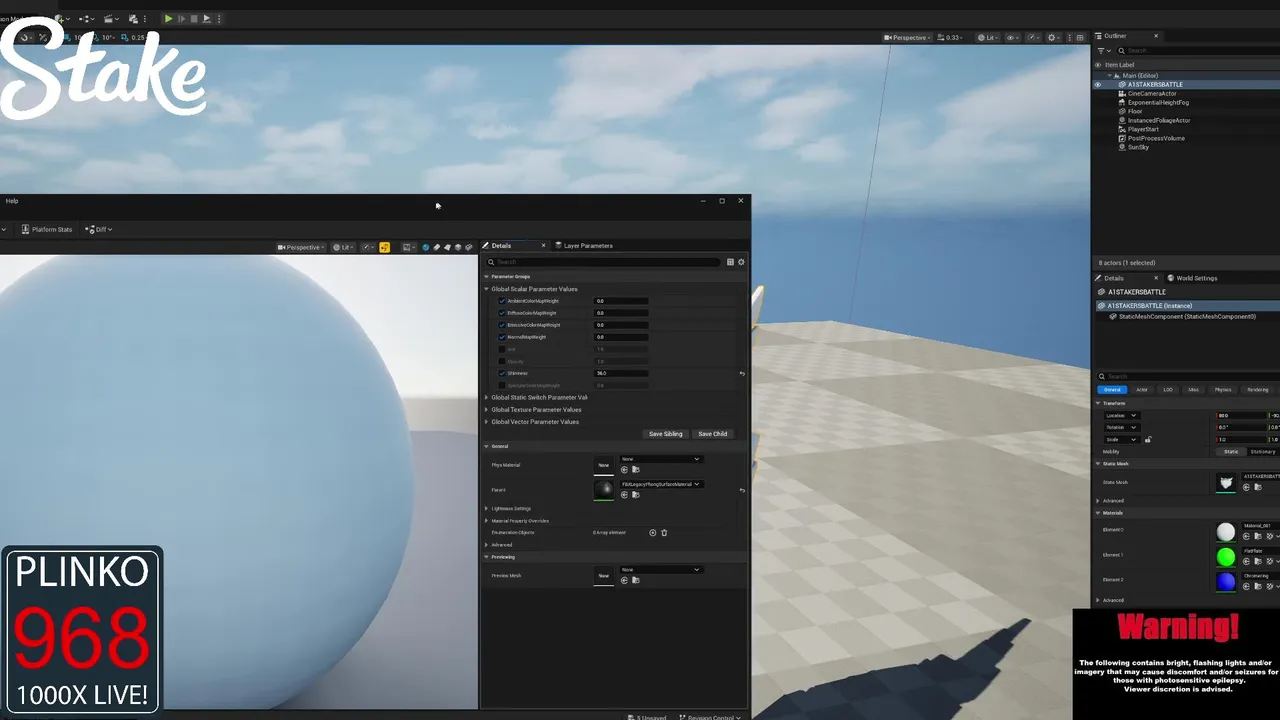The image size is (1280, 720).
Task: Click material Details search field
Action: coord(602,262)
